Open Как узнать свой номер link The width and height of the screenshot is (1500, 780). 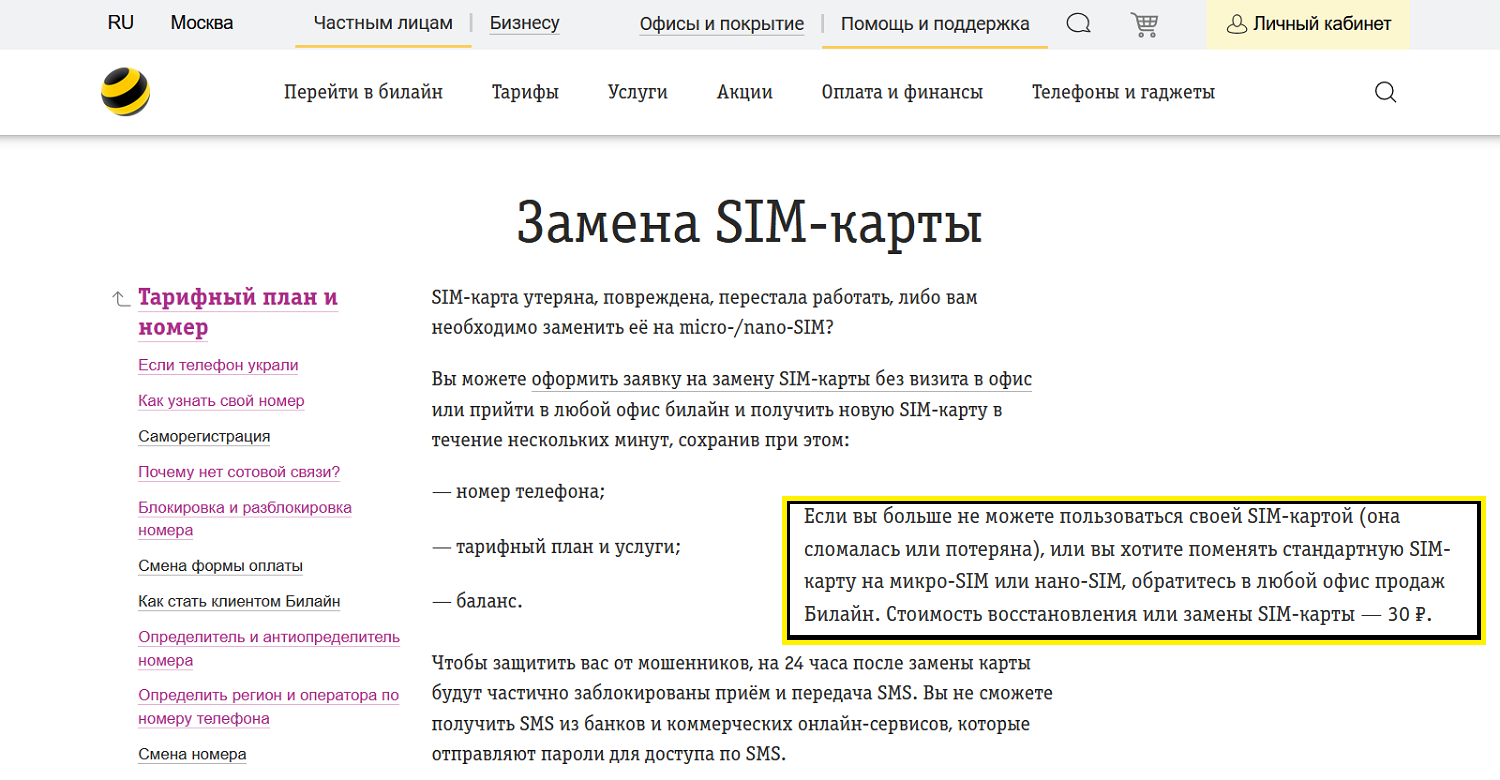[221, 401]
